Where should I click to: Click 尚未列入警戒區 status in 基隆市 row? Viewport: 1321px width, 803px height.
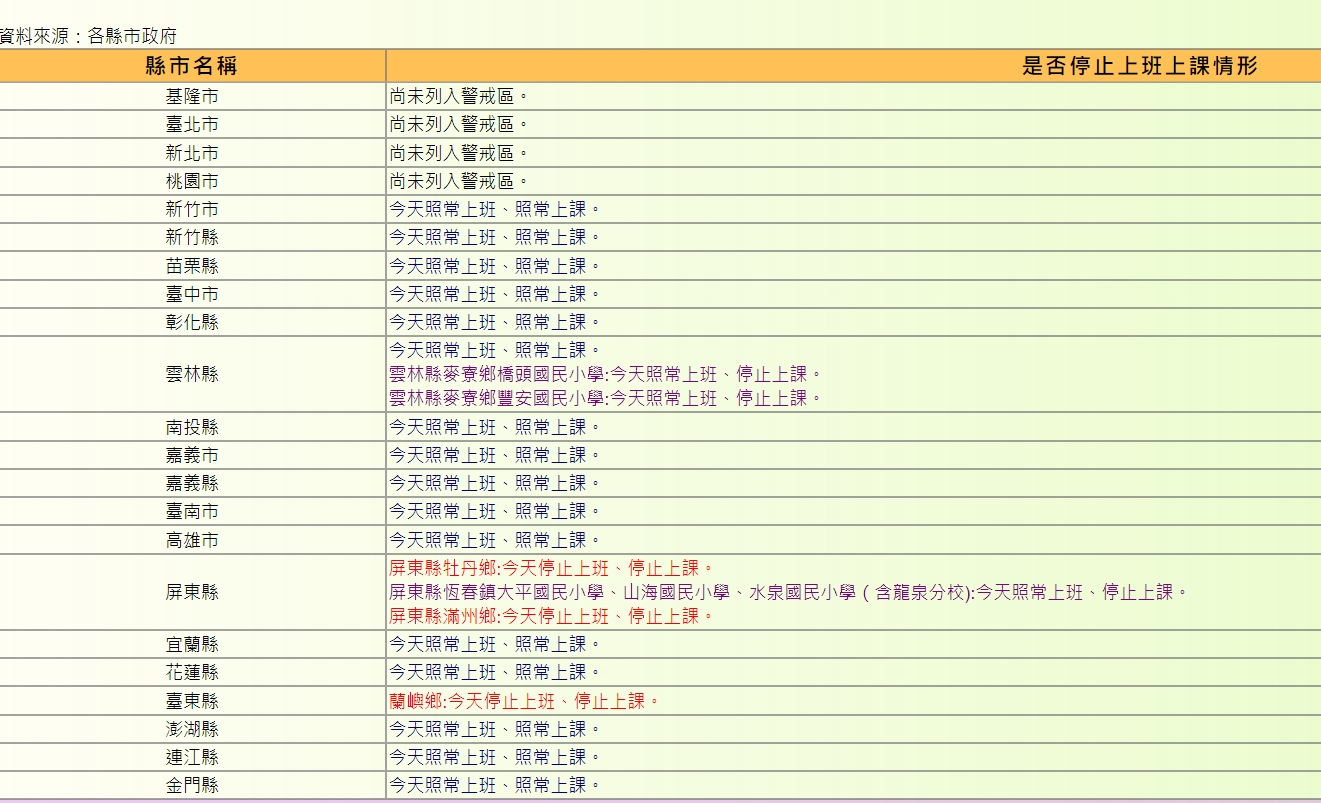pyautogui.click(x=458, y=97)
